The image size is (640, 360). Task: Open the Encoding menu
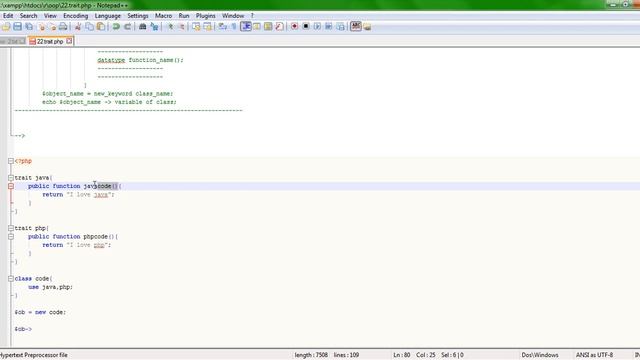tap(76, 16)
